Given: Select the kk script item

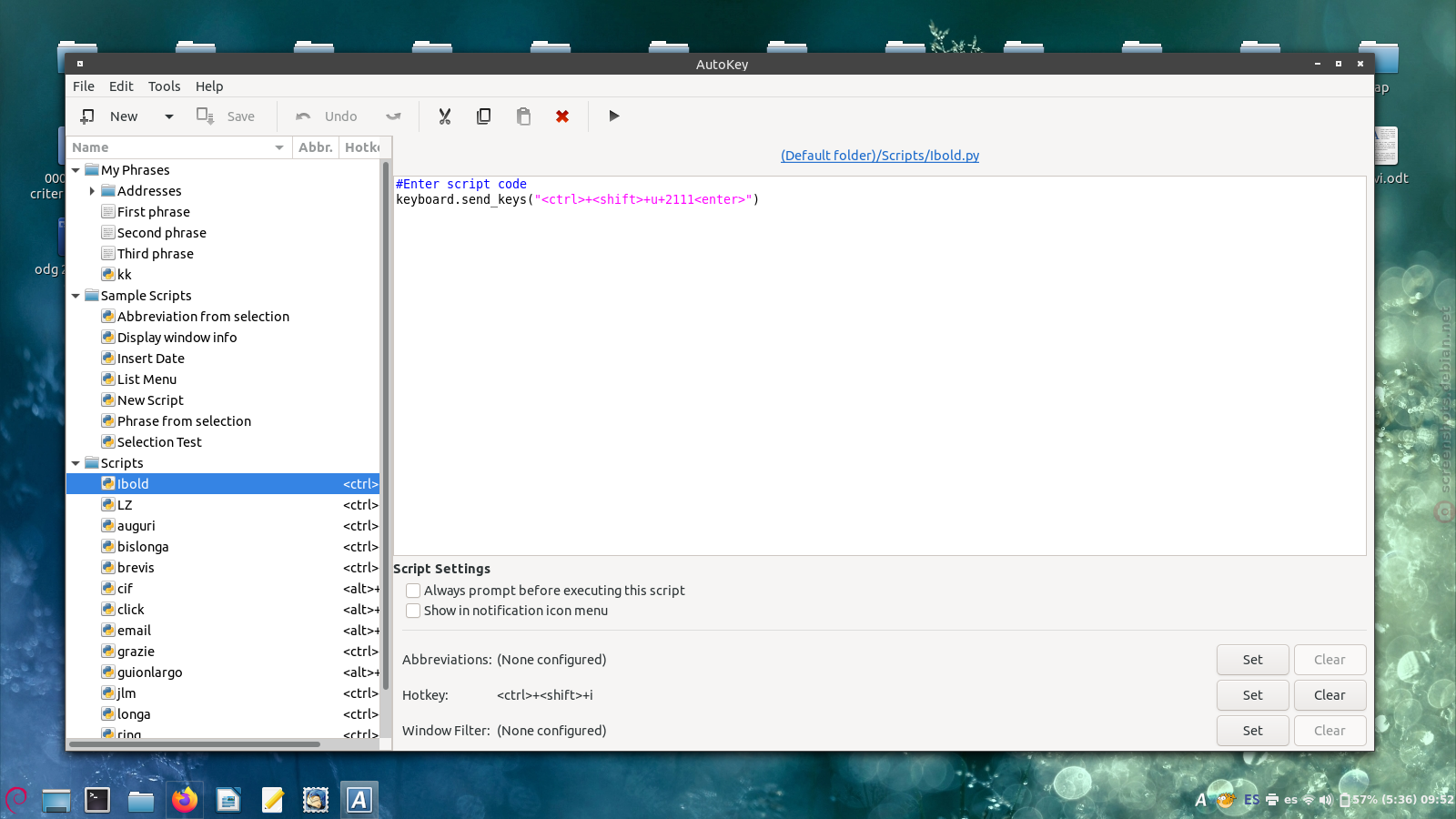Looking at the screenshot, I should 125,275.
